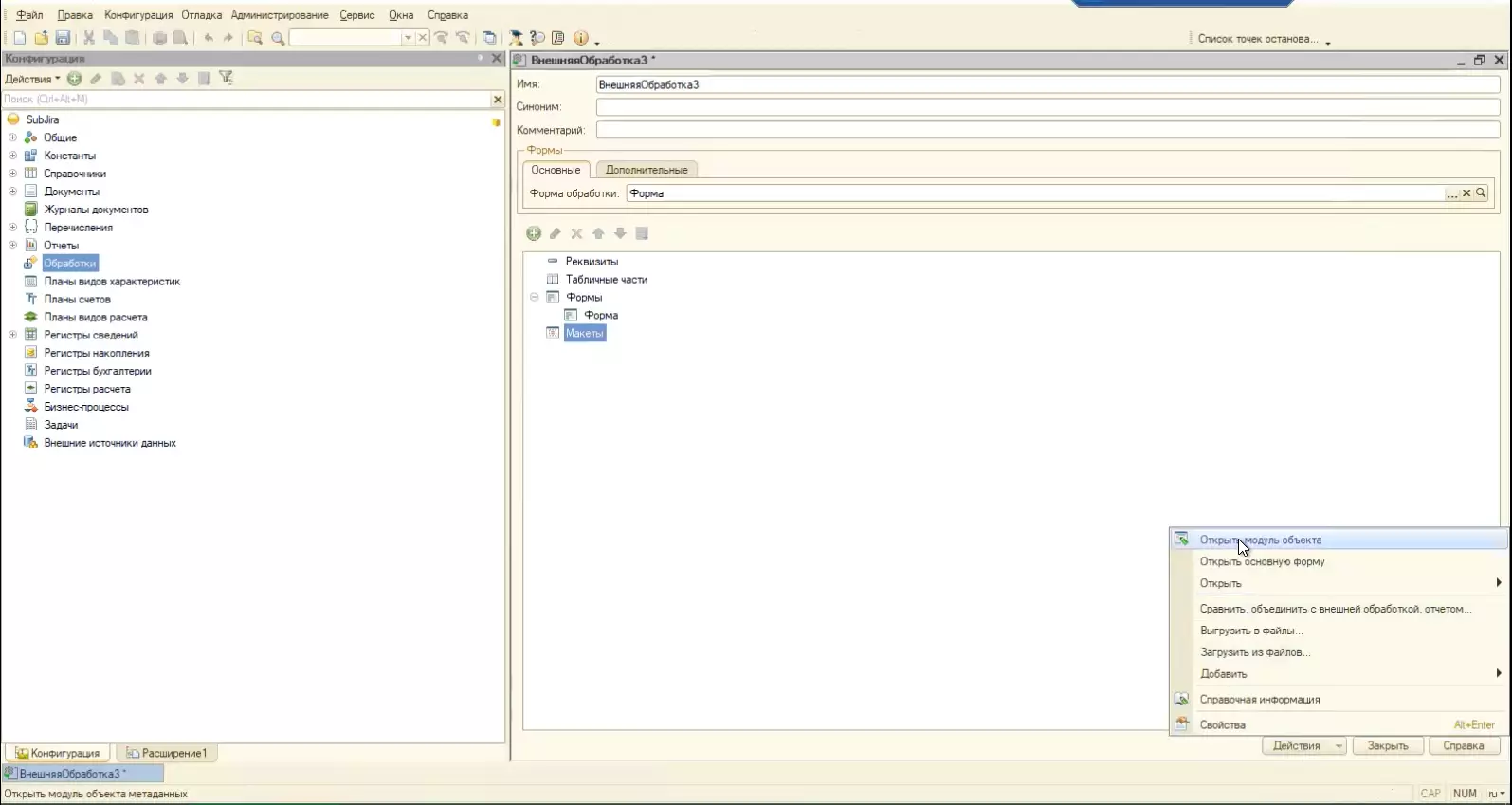Viewport: 1512px width, 805px height.
Task: Switch to the Дополнительные tab
Action: [x=647, y=170]
